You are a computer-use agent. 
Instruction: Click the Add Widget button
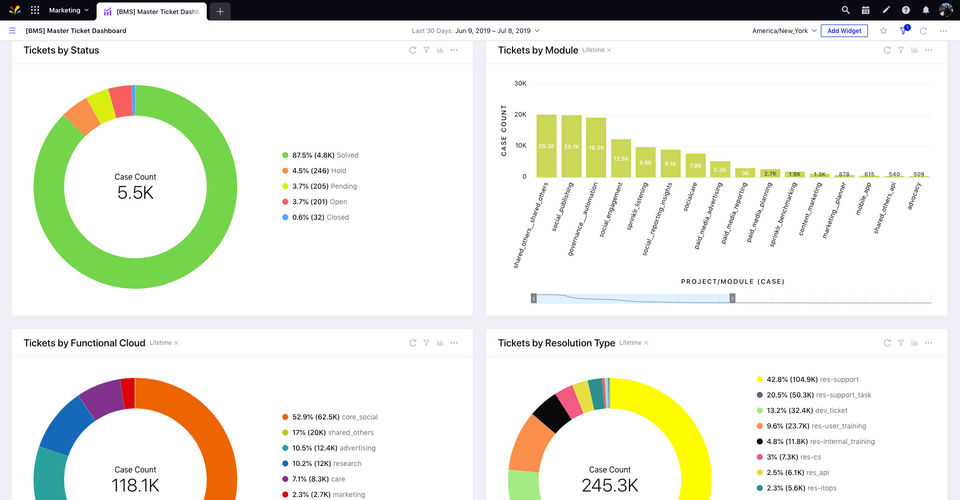tap(844, 31)
